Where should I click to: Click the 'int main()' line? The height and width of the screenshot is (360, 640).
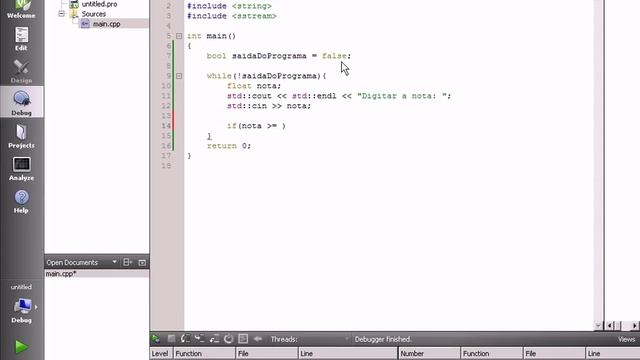[211, 36]
